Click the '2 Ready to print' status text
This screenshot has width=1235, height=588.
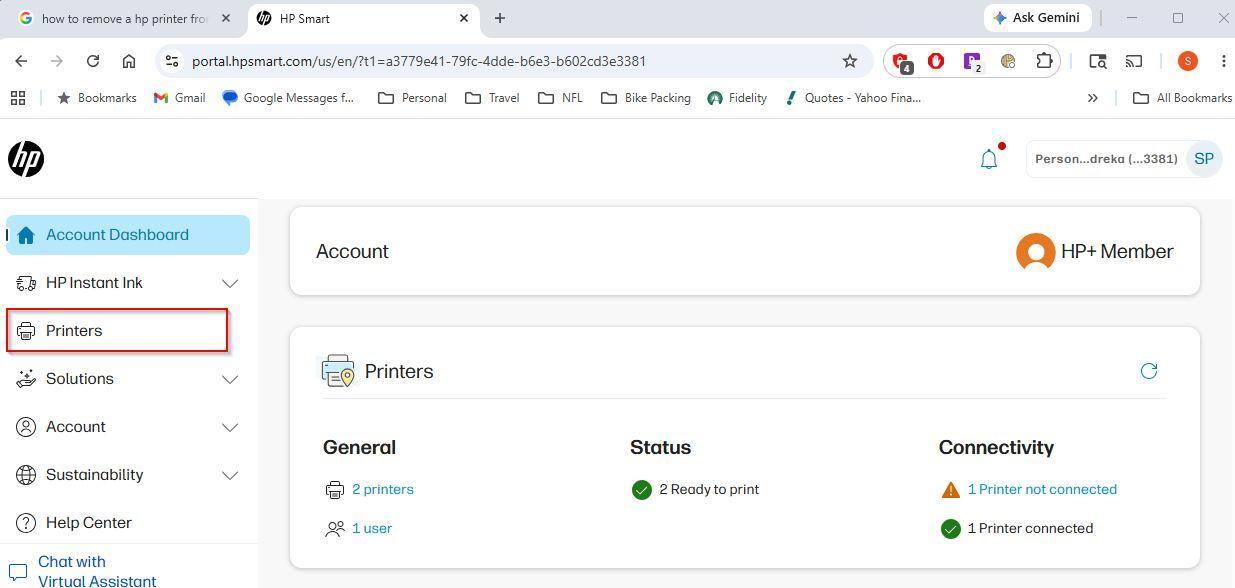[709, 490]
